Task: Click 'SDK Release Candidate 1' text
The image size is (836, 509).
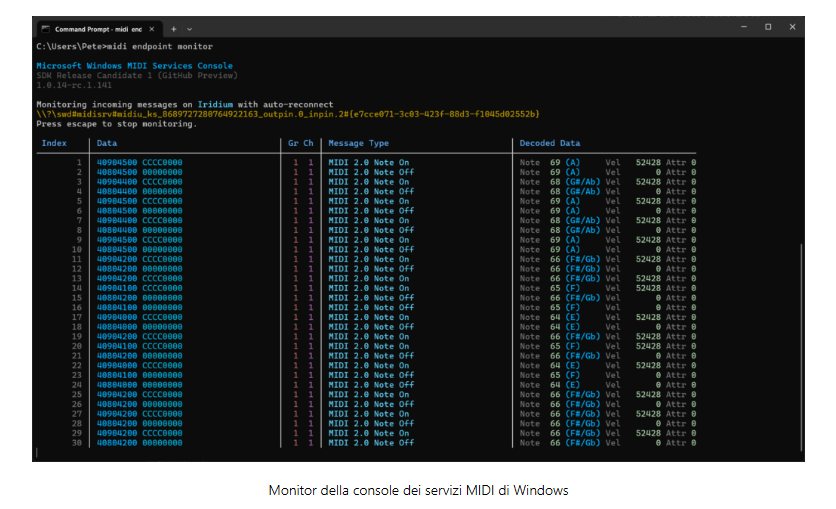Action: [94, 75]
